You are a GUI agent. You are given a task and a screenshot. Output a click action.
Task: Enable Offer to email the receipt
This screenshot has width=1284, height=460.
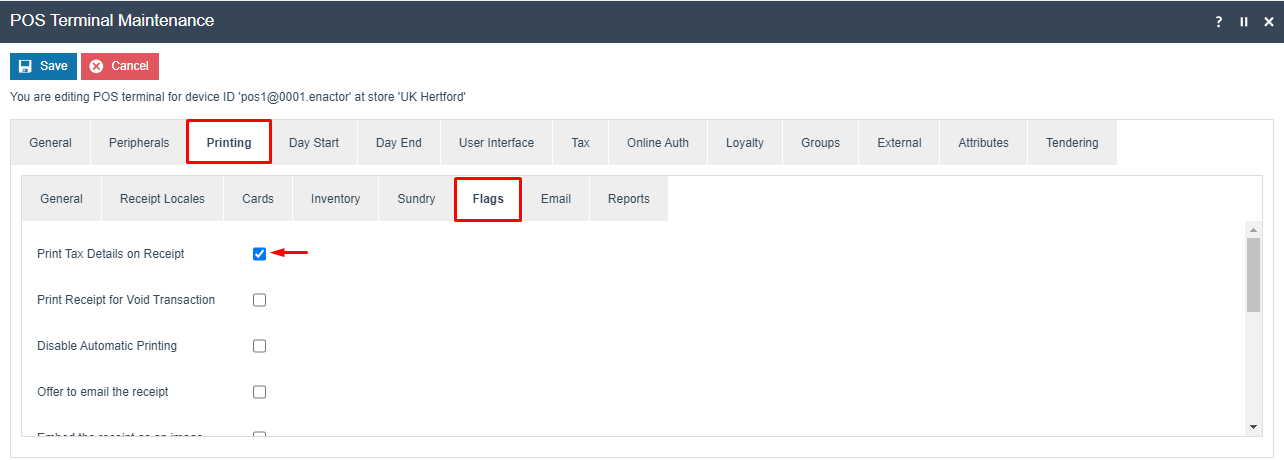260,392
